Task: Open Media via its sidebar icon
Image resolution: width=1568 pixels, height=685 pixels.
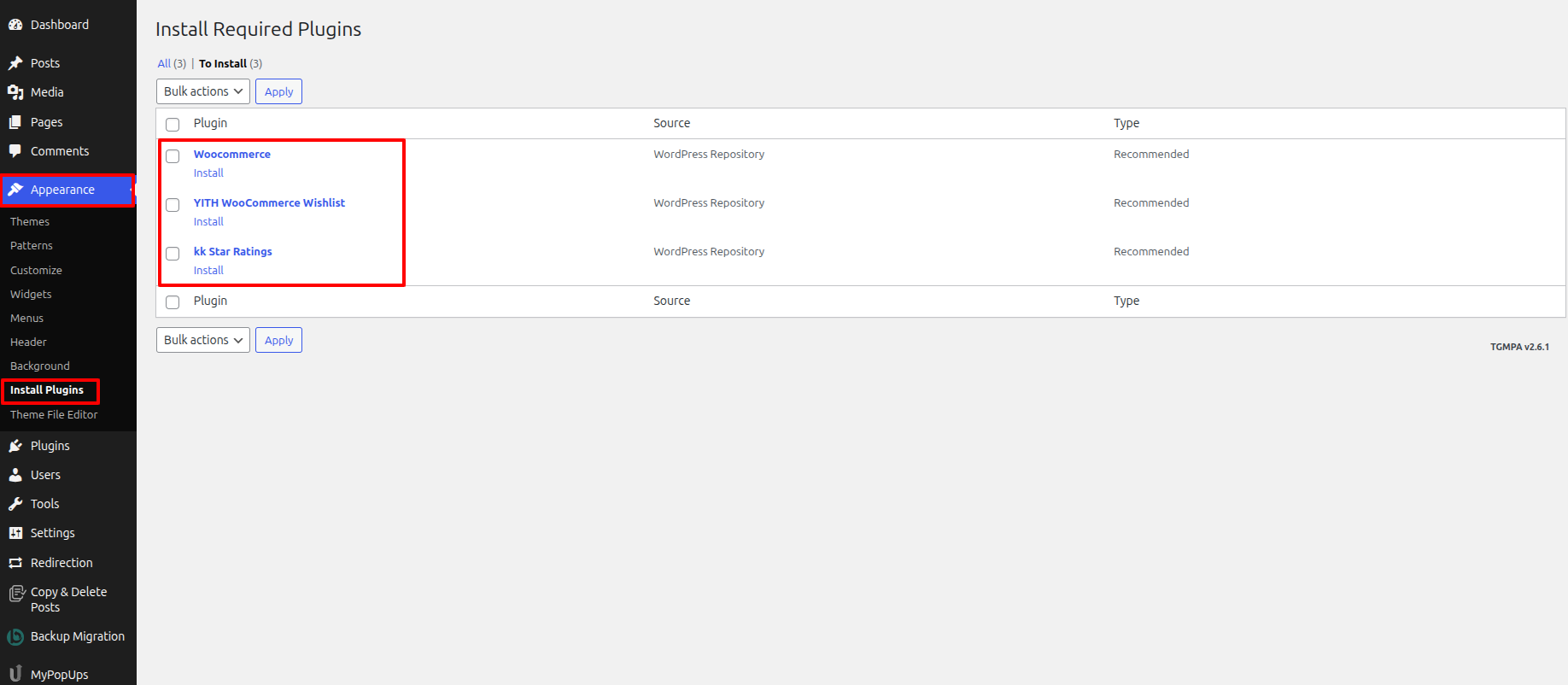Action: [15, 92]
